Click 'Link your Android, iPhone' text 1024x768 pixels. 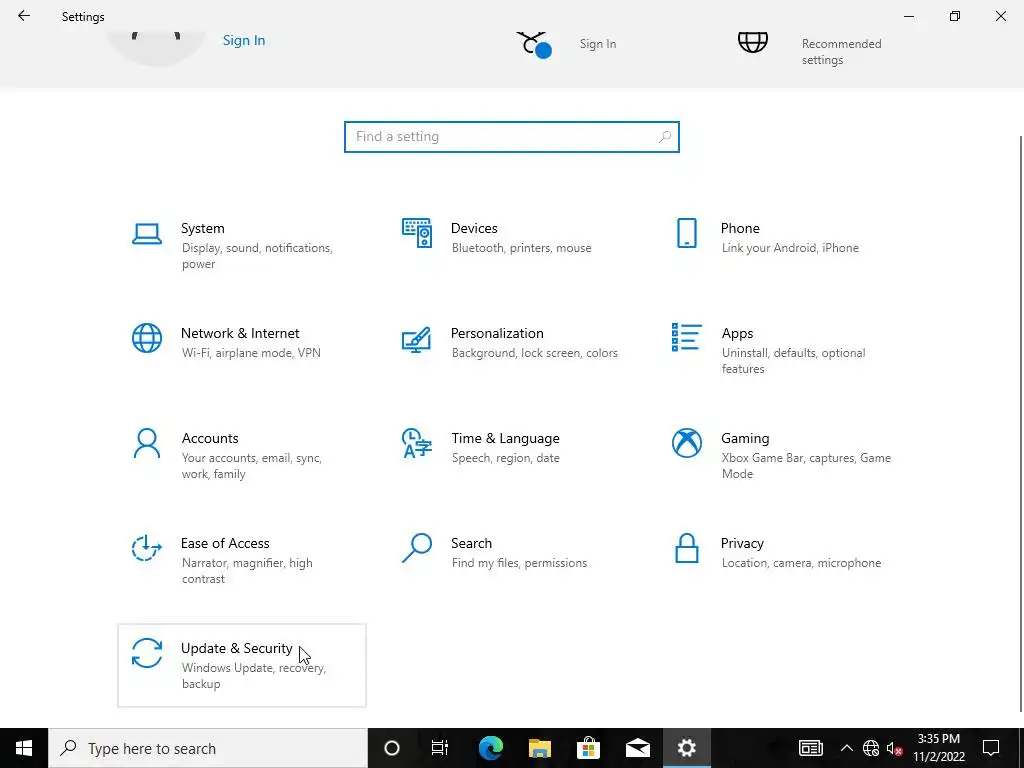click(790, 248)
